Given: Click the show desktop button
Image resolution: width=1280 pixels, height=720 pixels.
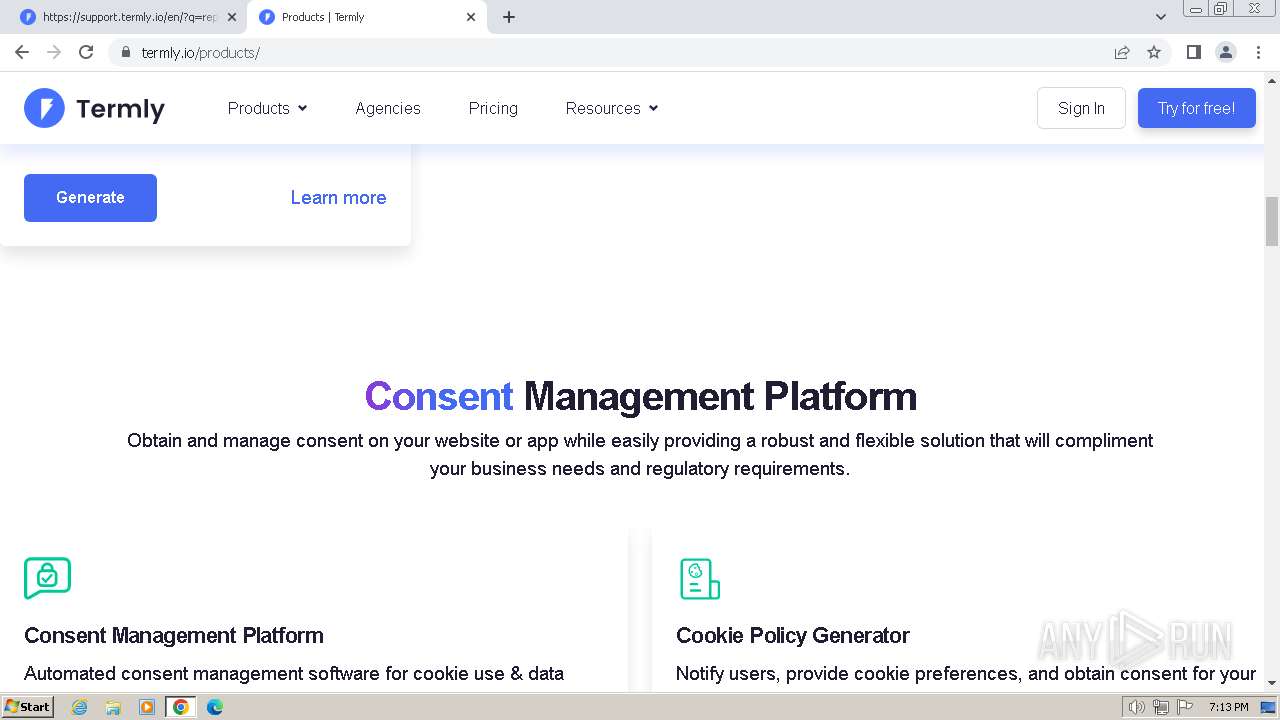Looking at the screenshot, I should point(1269,707).
